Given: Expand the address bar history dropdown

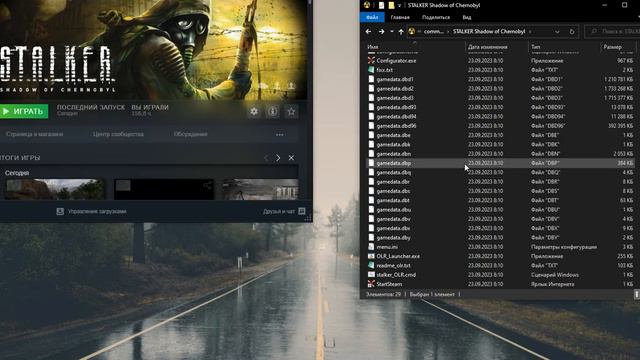Looking at the screenshot, I should (557, 31).
